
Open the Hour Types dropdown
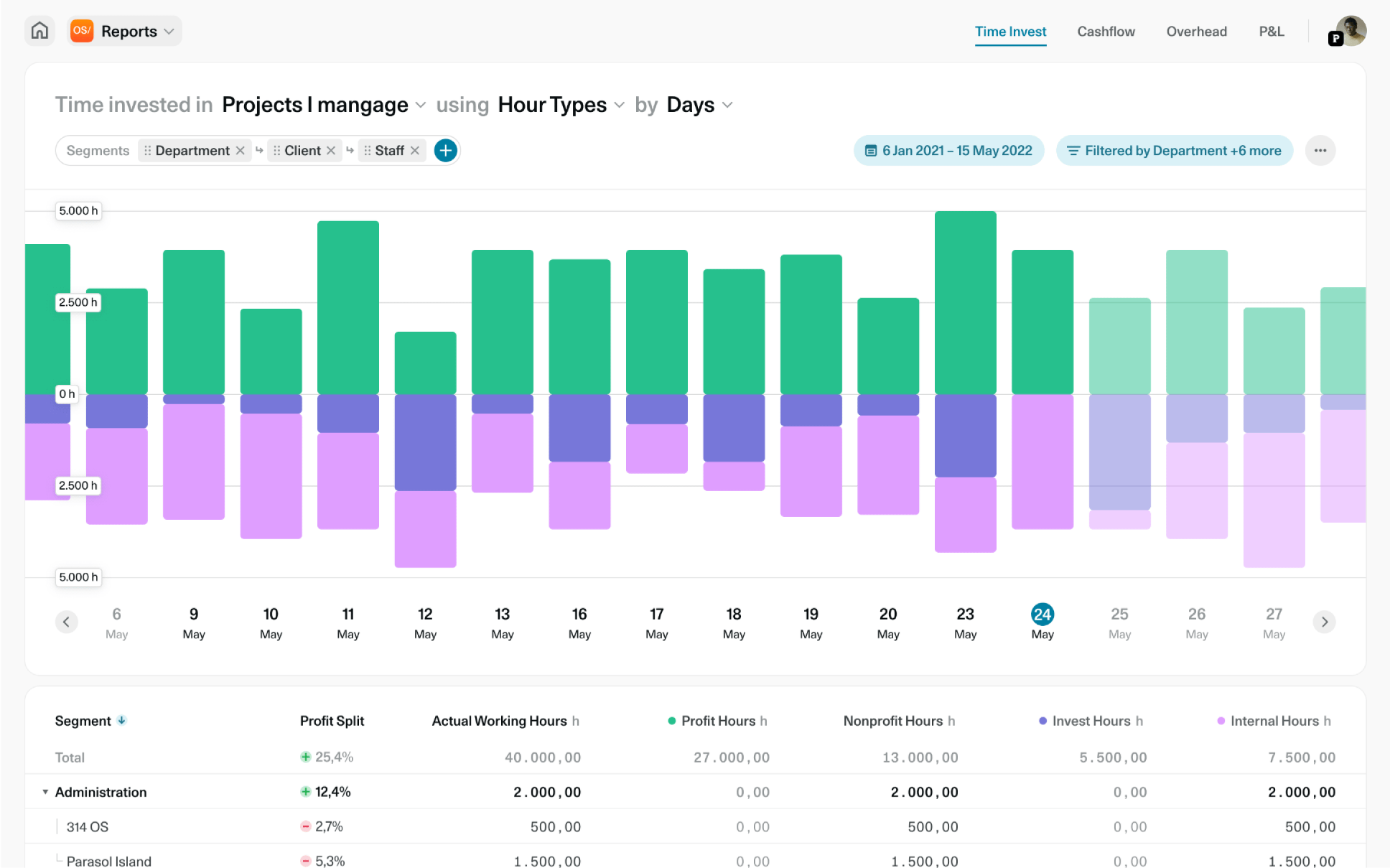561,105
